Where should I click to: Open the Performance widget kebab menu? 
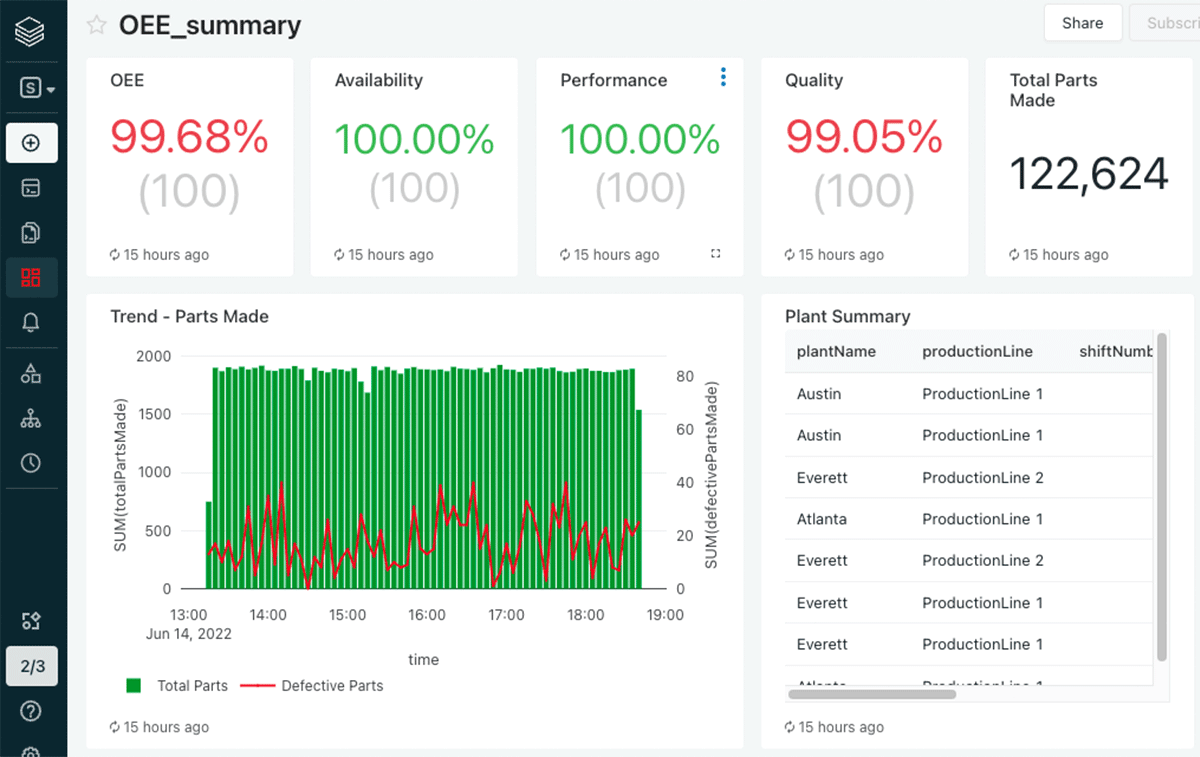point(723,78)
